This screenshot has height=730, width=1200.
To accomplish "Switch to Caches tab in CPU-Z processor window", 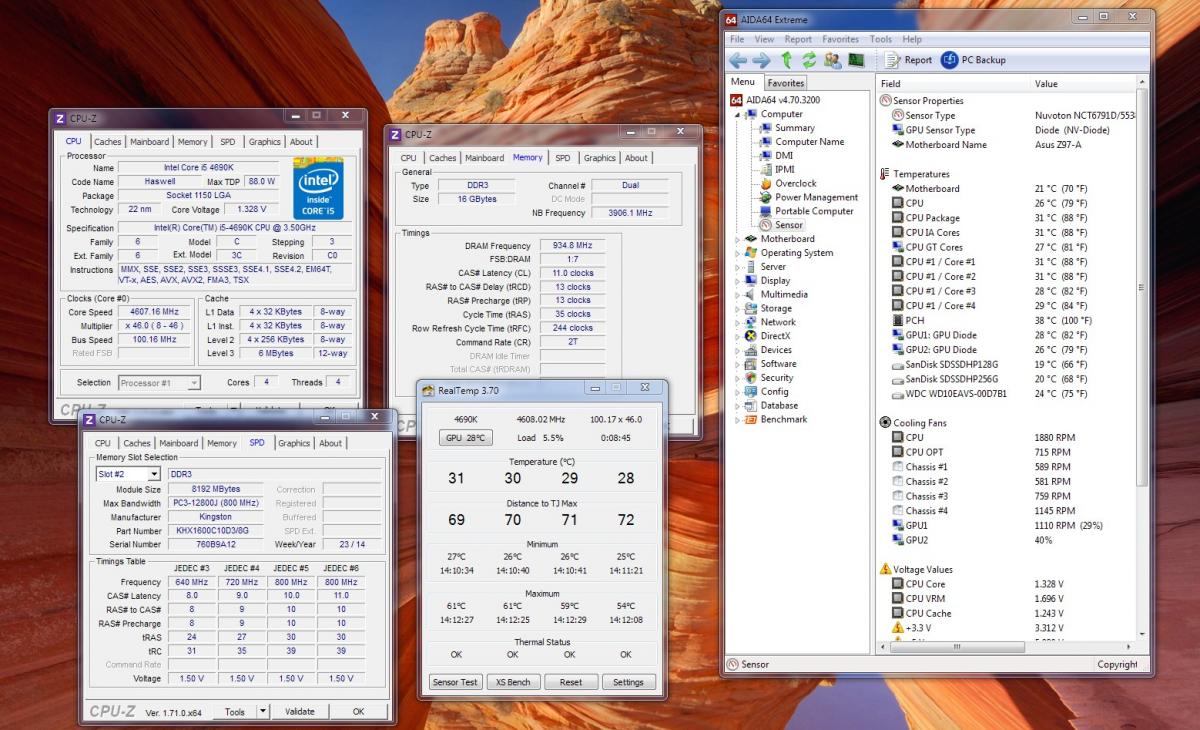I will click(x=108, y=142).
